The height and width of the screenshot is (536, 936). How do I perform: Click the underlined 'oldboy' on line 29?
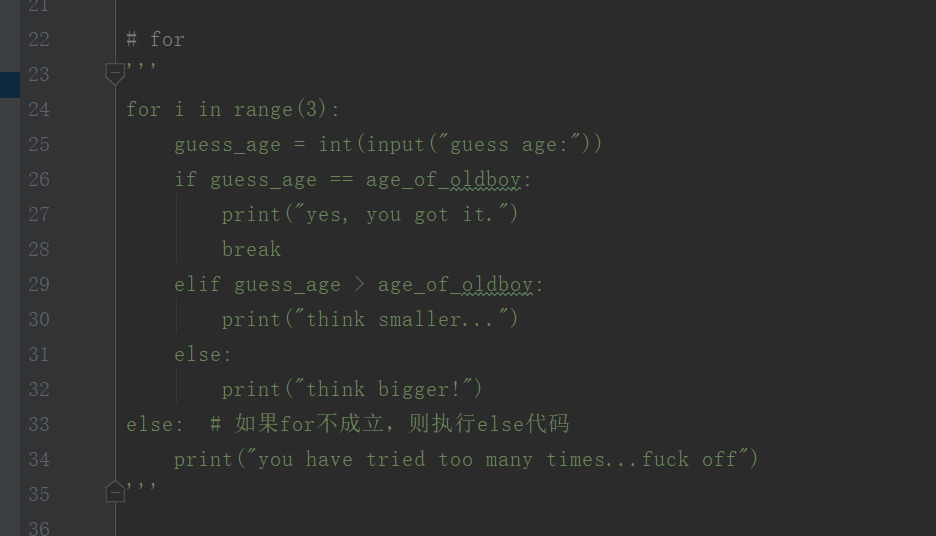tap(497, 285)
